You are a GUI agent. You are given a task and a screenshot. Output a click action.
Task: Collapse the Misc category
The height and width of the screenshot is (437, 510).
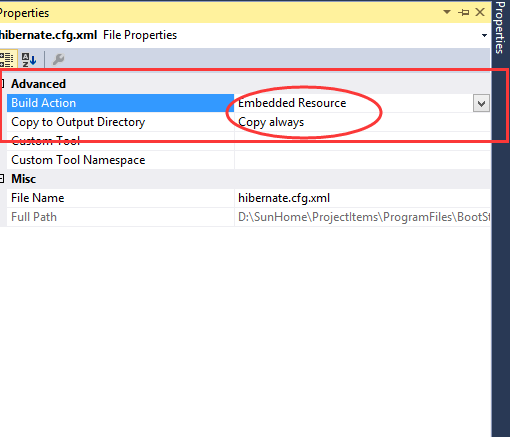[x=2, y=179]
